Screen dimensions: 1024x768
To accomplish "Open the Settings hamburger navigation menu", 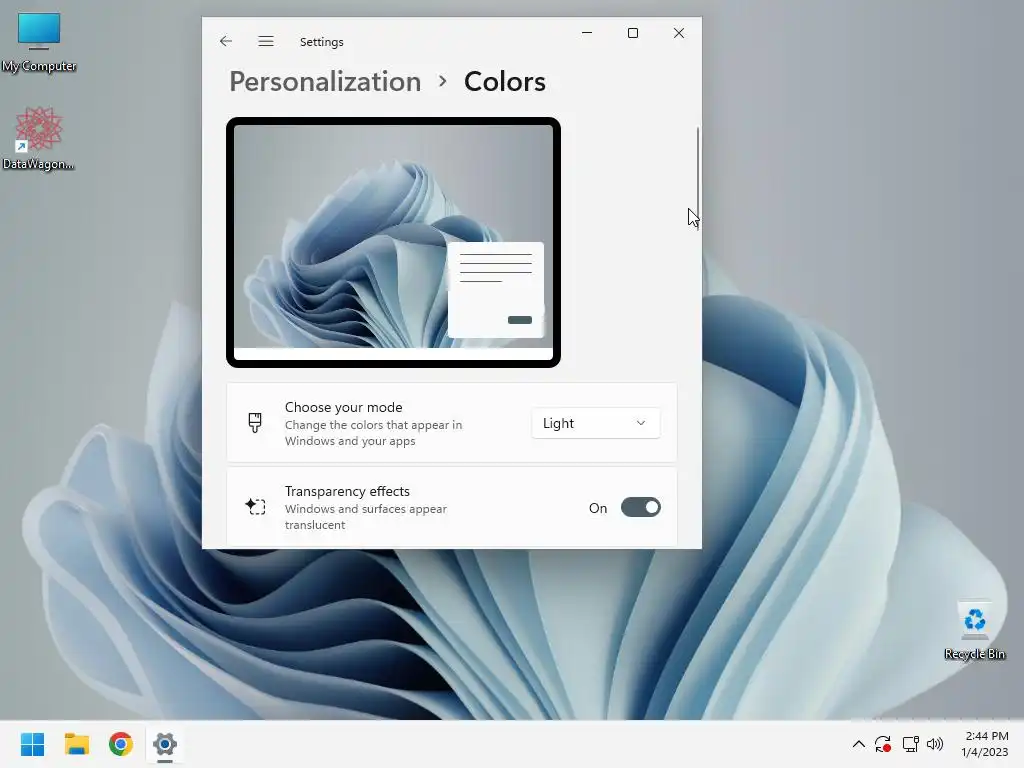I will pyautogui.click(x=266, y=41).
